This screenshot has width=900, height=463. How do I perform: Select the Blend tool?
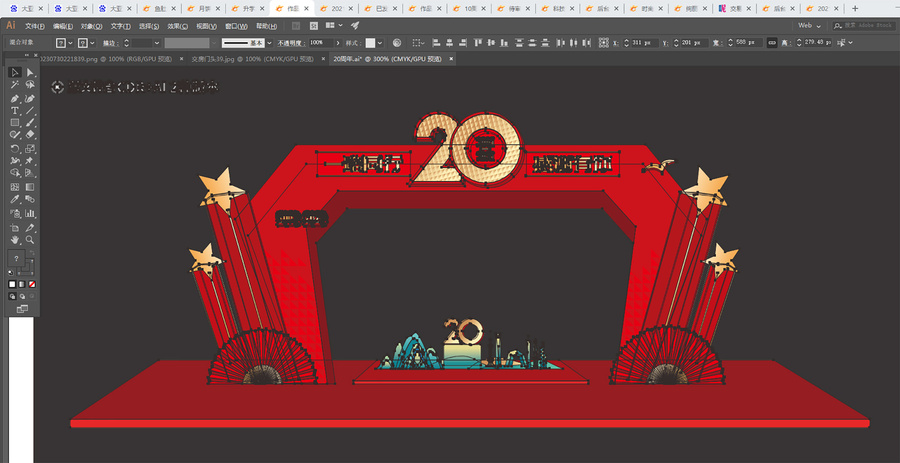click(x=30, y=200)
